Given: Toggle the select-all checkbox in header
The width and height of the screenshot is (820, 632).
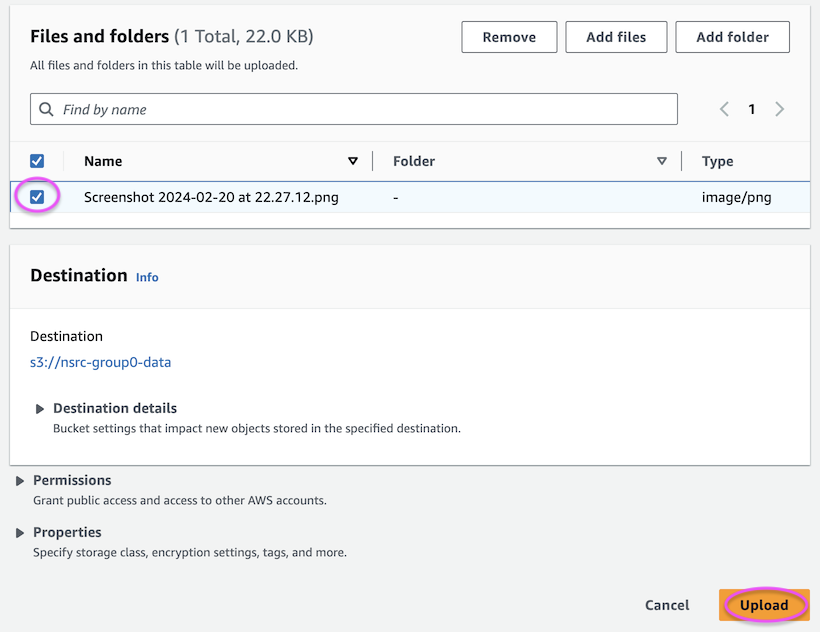Looking at the screenshot, I should tap(37, 161).
